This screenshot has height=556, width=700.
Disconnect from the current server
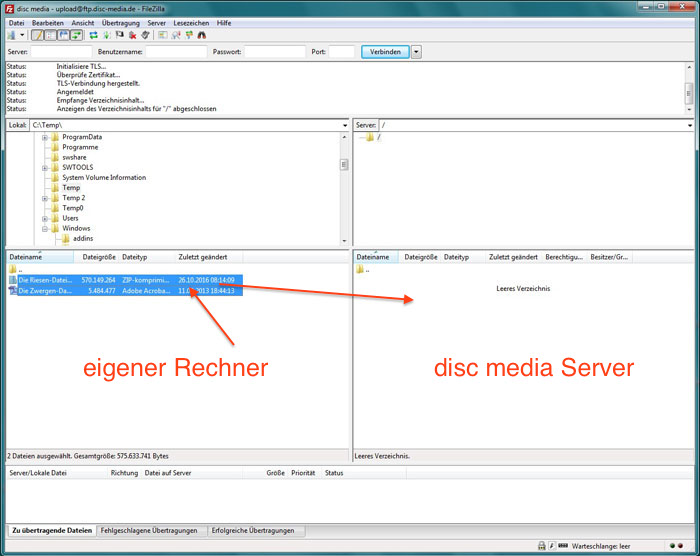pos(133,35)
